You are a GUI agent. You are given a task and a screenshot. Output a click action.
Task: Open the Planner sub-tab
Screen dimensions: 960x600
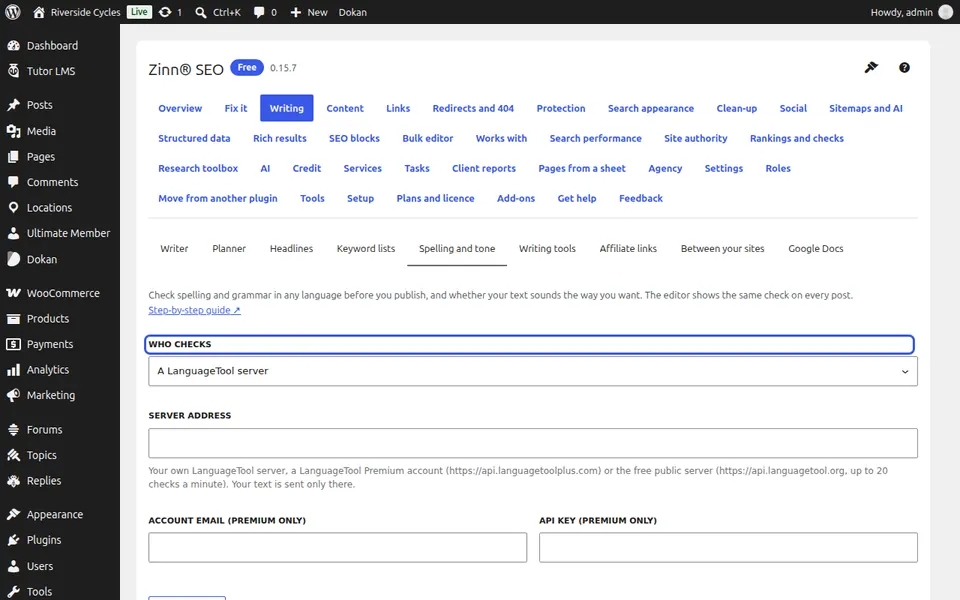coord(229,249)
